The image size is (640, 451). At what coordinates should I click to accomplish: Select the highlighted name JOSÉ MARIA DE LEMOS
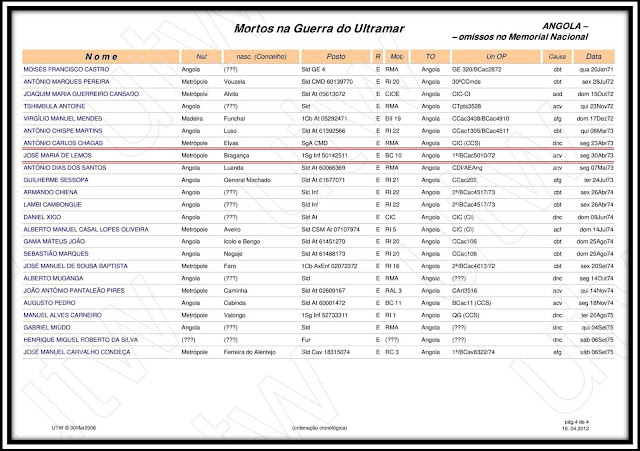tap(57, 156)
